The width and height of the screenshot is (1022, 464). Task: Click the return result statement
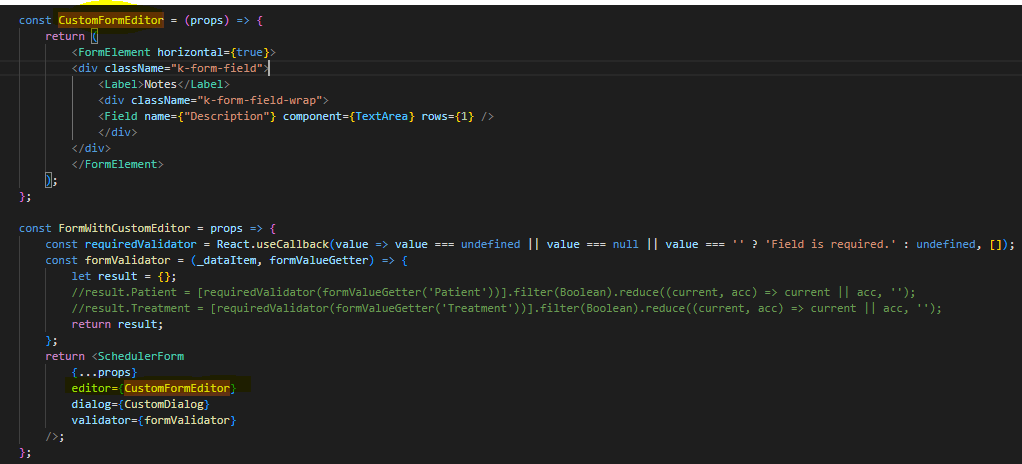tap(117, 324)
